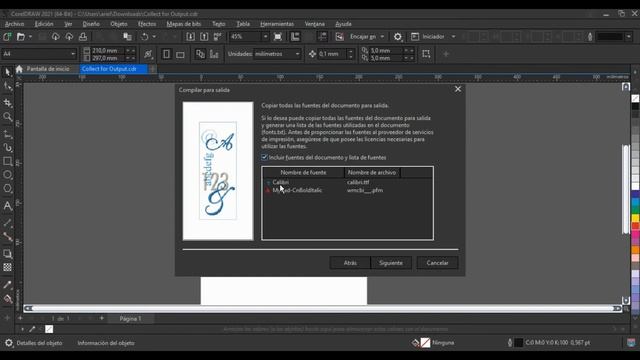Viewport: 640px width, 360px height.
Task: Expand the Open folder dropdown arrow
Action: pyautogui.click(x=30, y=37)
